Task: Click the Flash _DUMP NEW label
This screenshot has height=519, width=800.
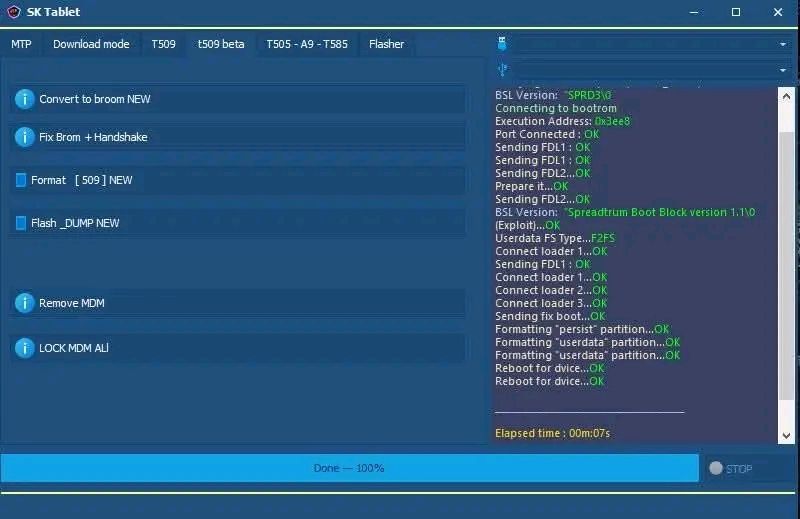Action: click(75, 223)
